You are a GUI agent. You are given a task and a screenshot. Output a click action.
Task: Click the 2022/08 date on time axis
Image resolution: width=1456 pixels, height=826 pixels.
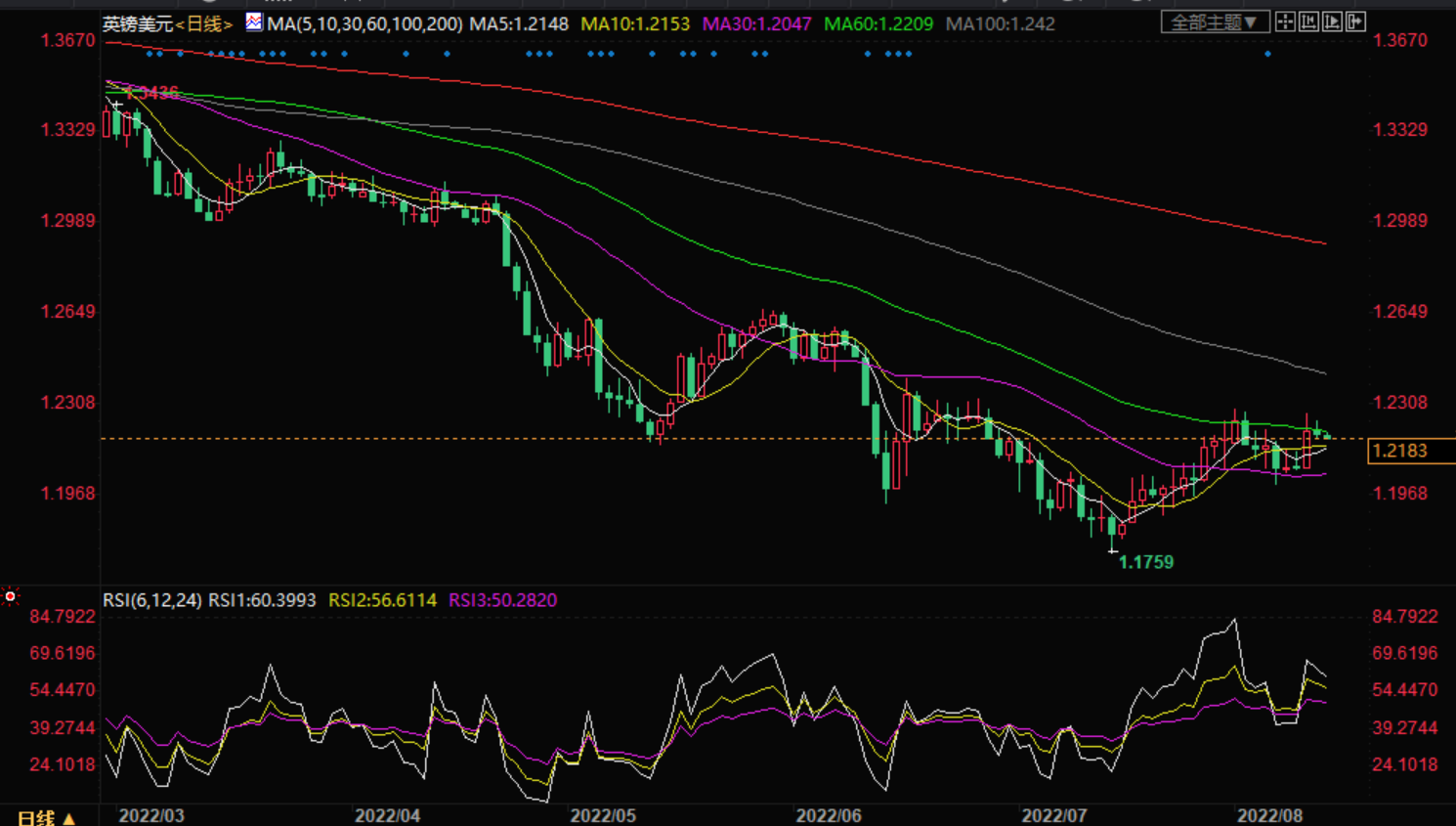1269,815
